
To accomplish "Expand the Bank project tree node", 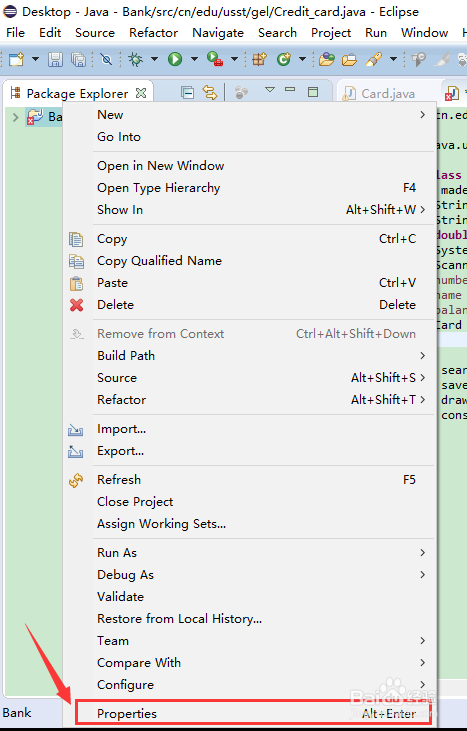I will (x=15, y=117).
